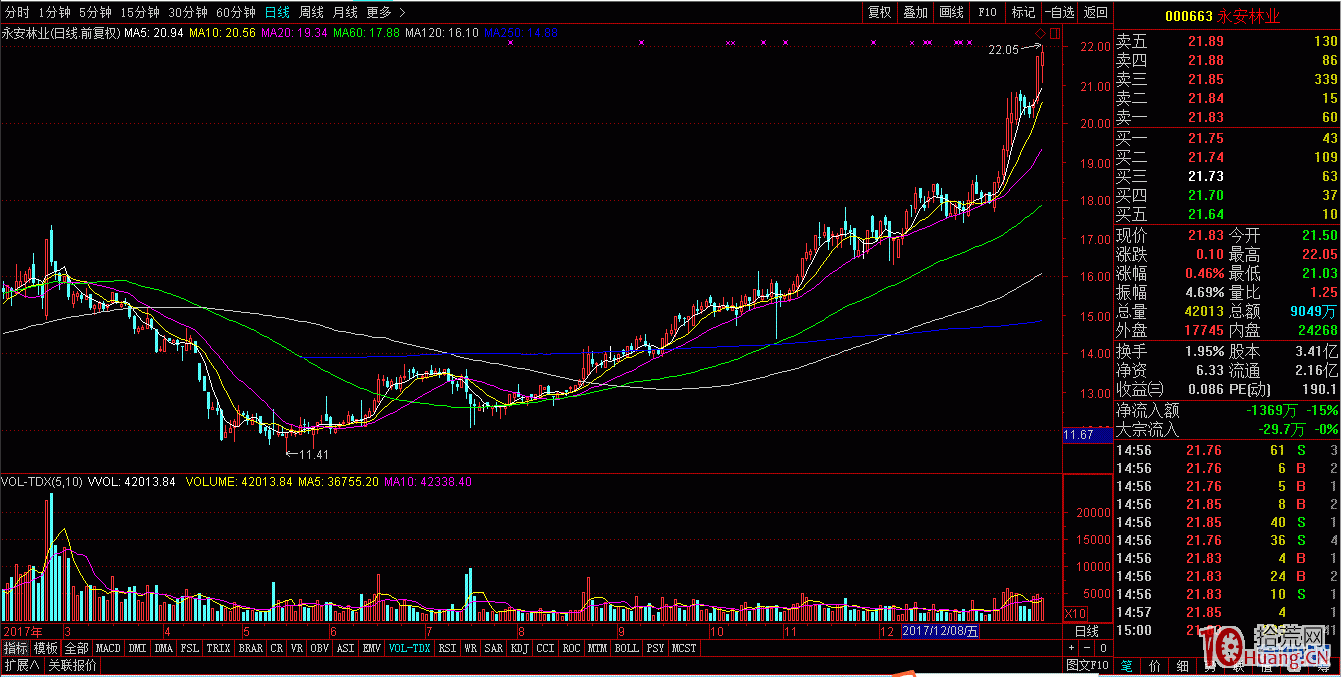Image resolution: width=1342 pixels, height=677 pixels.
Task: Click the red diamond icon atop price axis
Action: click(1040, 33)
